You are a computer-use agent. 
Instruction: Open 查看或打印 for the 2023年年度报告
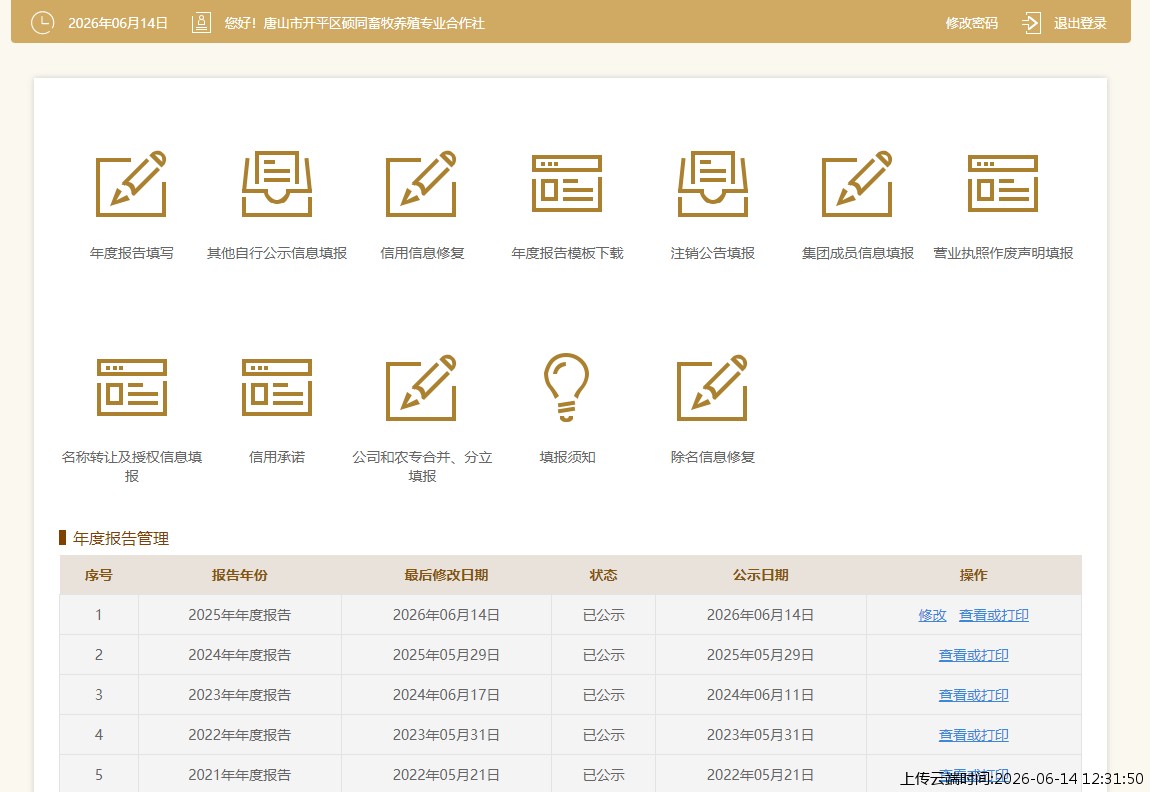(973, 695)
